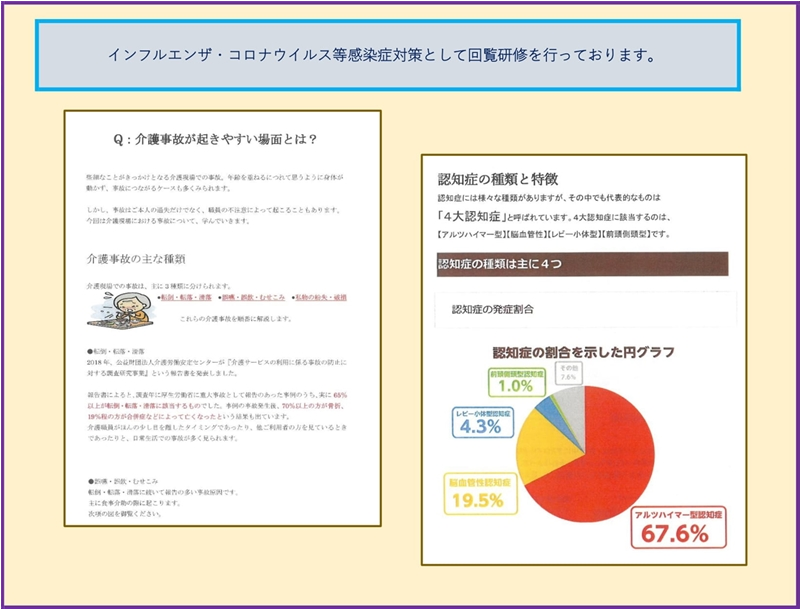Viewport: 800px width, 609px height.
Task: Click the 脳血管性認知症 19.5% label
Action: [480, 494]
